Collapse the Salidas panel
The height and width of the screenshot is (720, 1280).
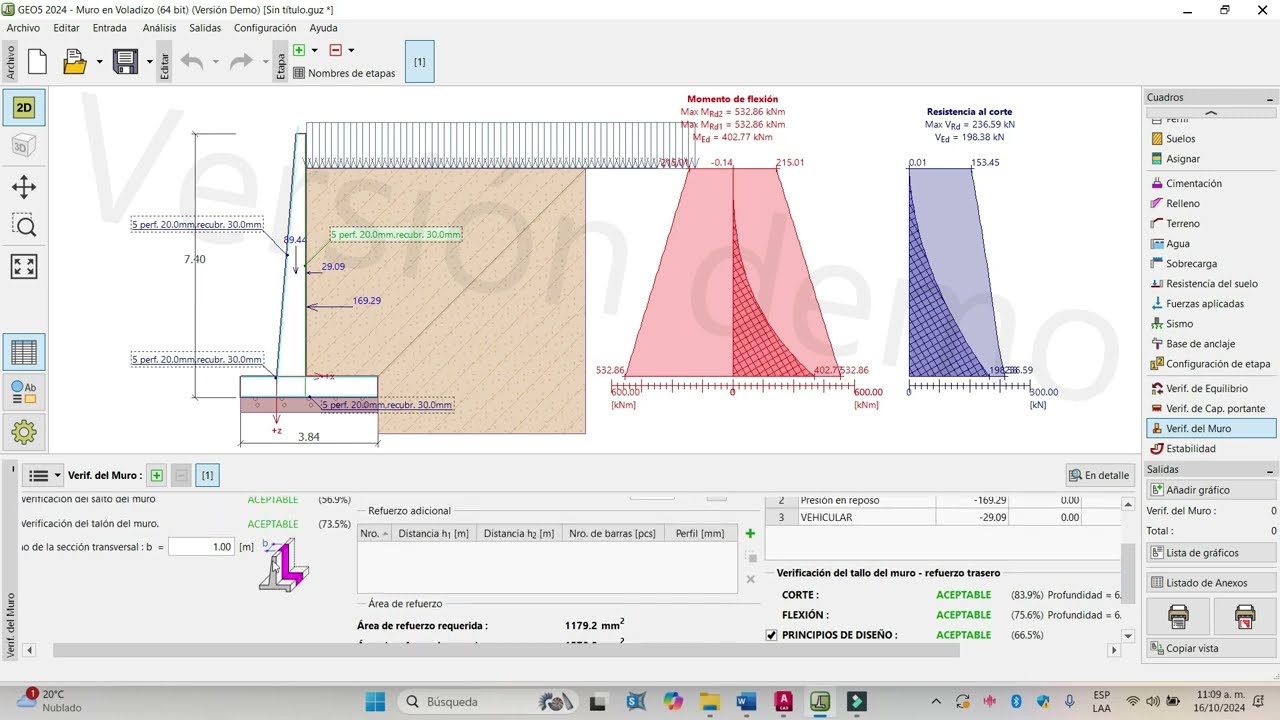(x=1271, y=470)
